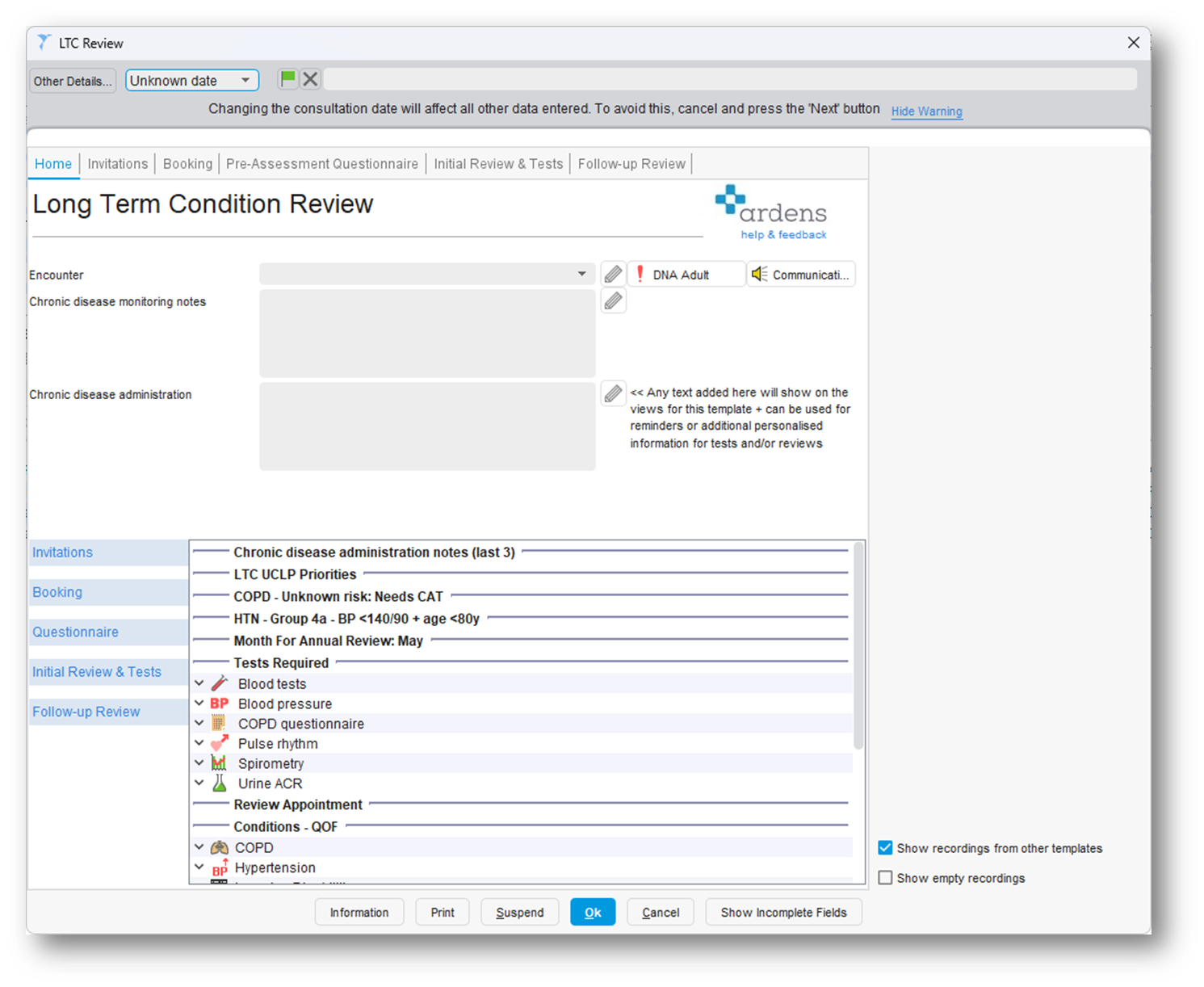1204x987 pixels.
Task: Click the Other Details button
Action: pos(73,81)
